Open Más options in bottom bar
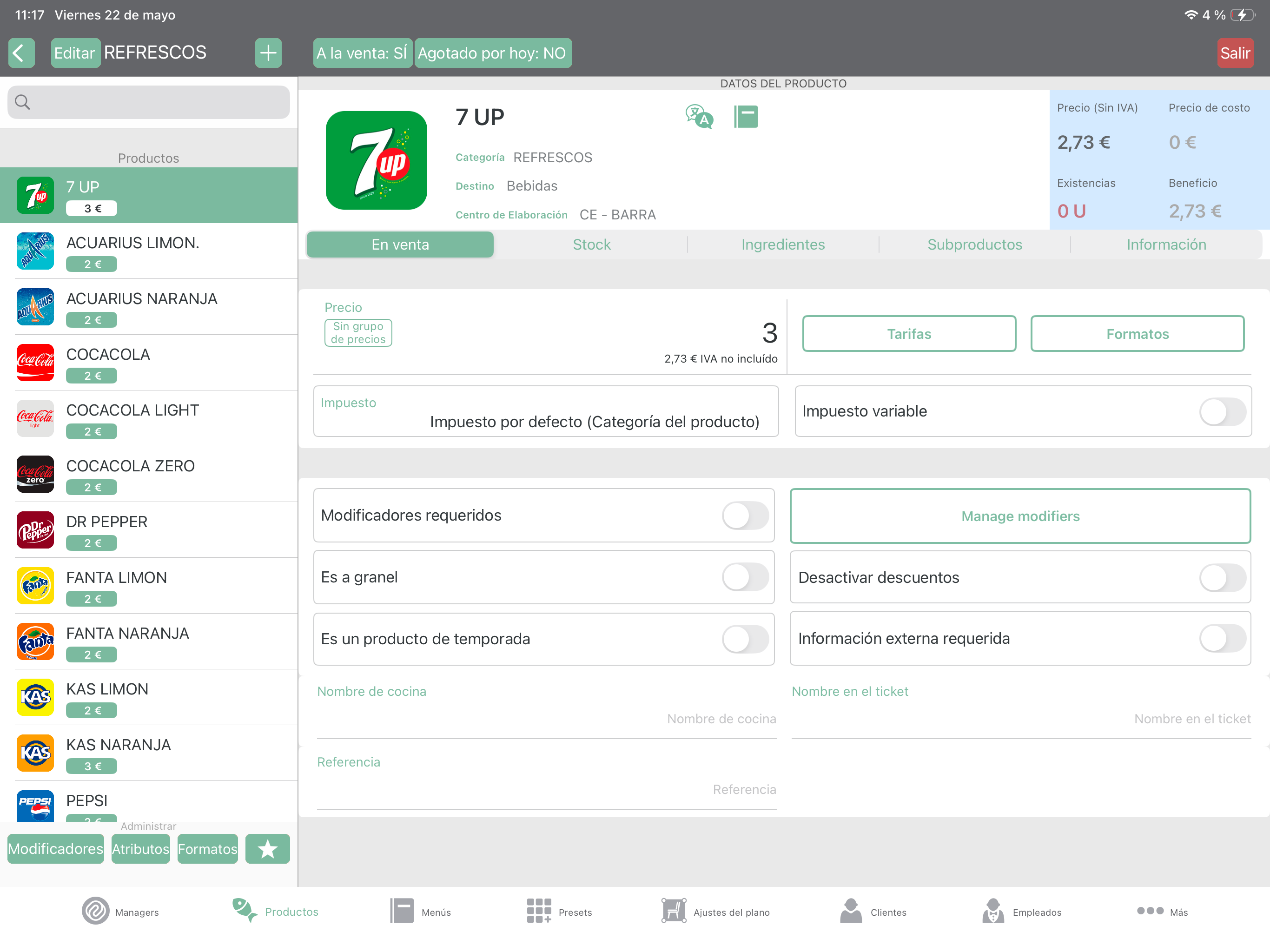The image size is (1270, 952). point(1162,911)
